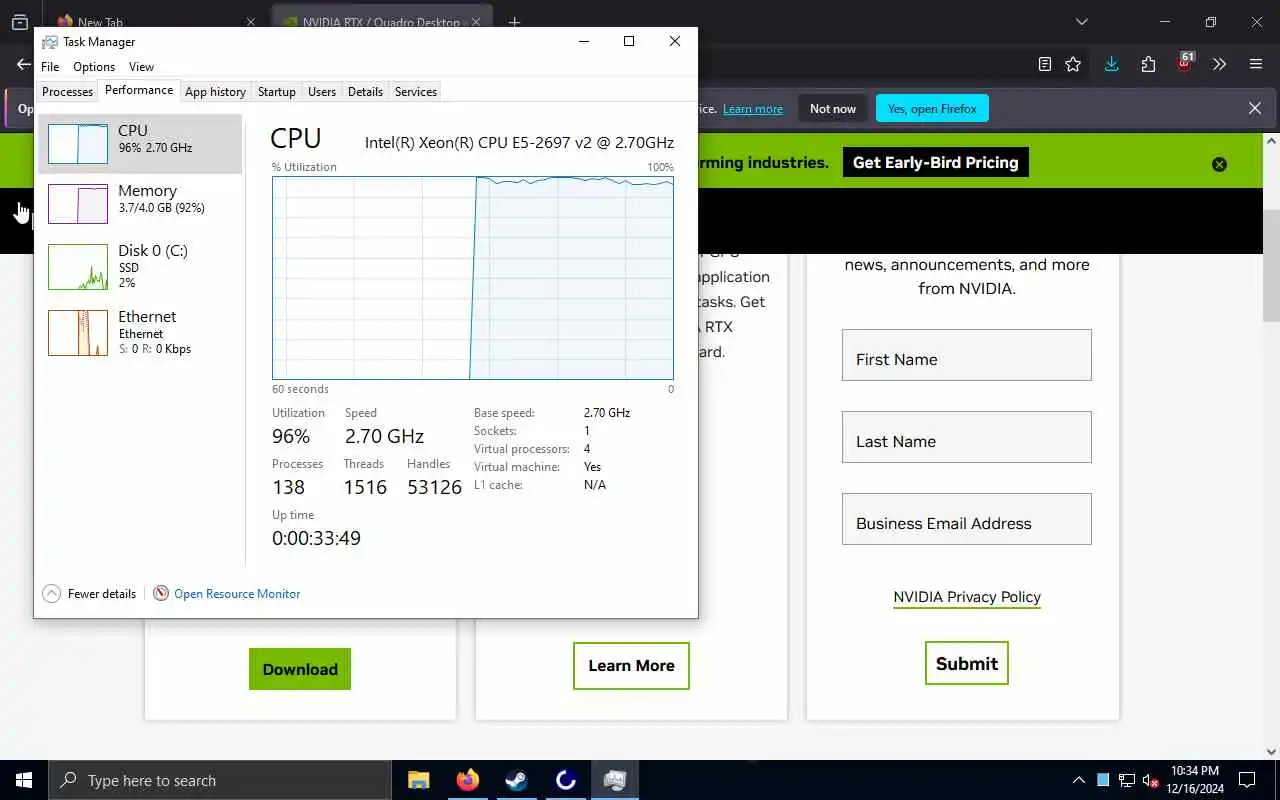The height and width of the screenshot is (800, 1280).
Task: Submit the NVIDIA newsletter form
Action: 967,663
